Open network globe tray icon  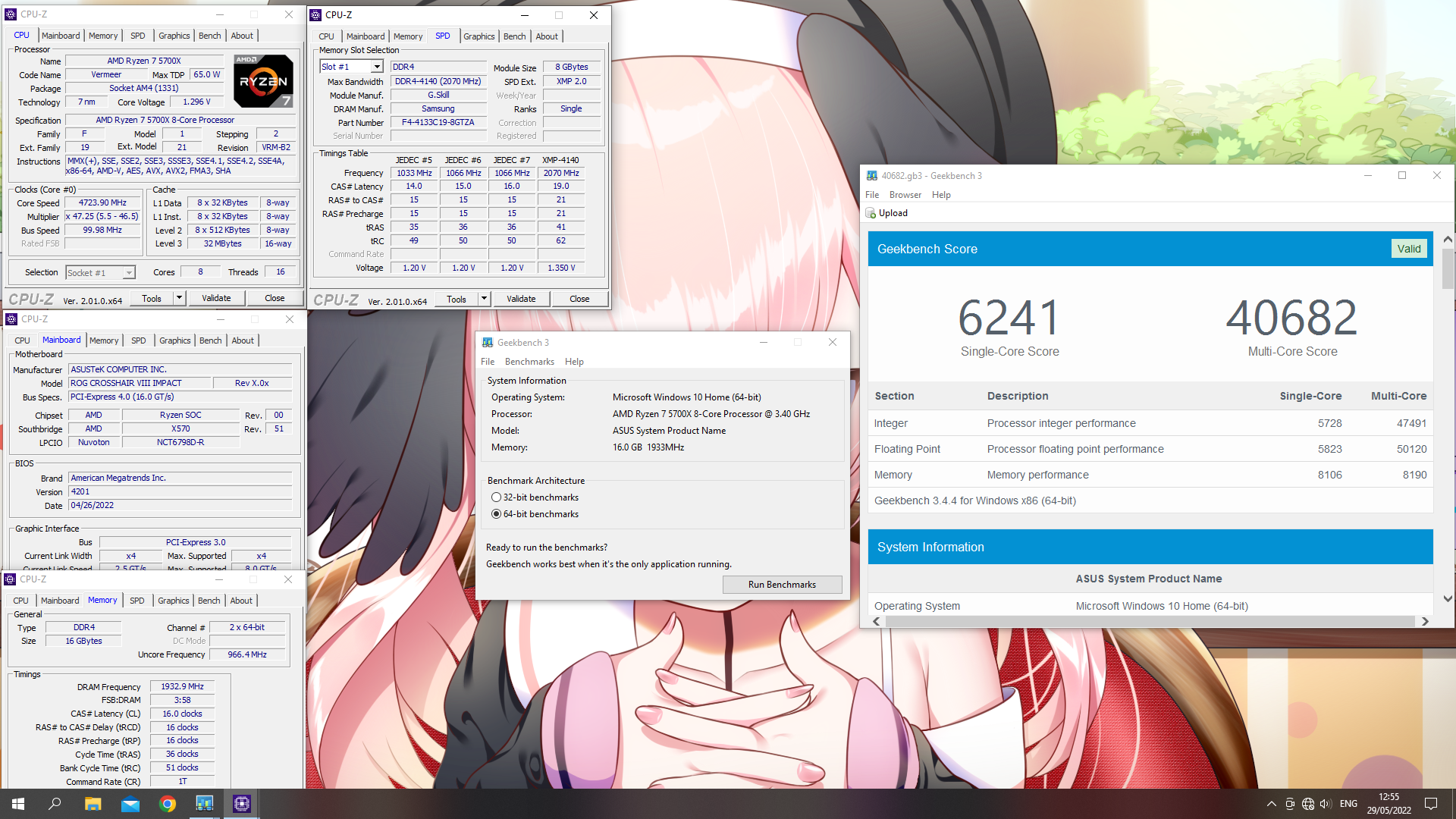(1308, 804)
